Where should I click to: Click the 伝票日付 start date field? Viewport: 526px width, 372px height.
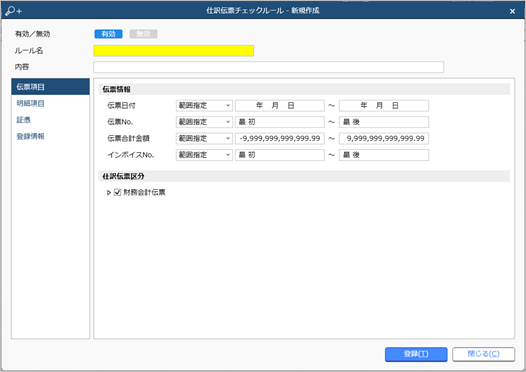[279, 105]
